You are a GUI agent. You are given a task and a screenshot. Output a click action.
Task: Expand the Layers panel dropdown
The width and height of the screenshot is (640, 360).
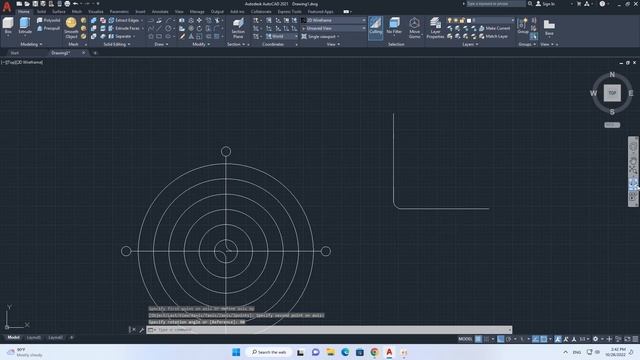[470, 44]
